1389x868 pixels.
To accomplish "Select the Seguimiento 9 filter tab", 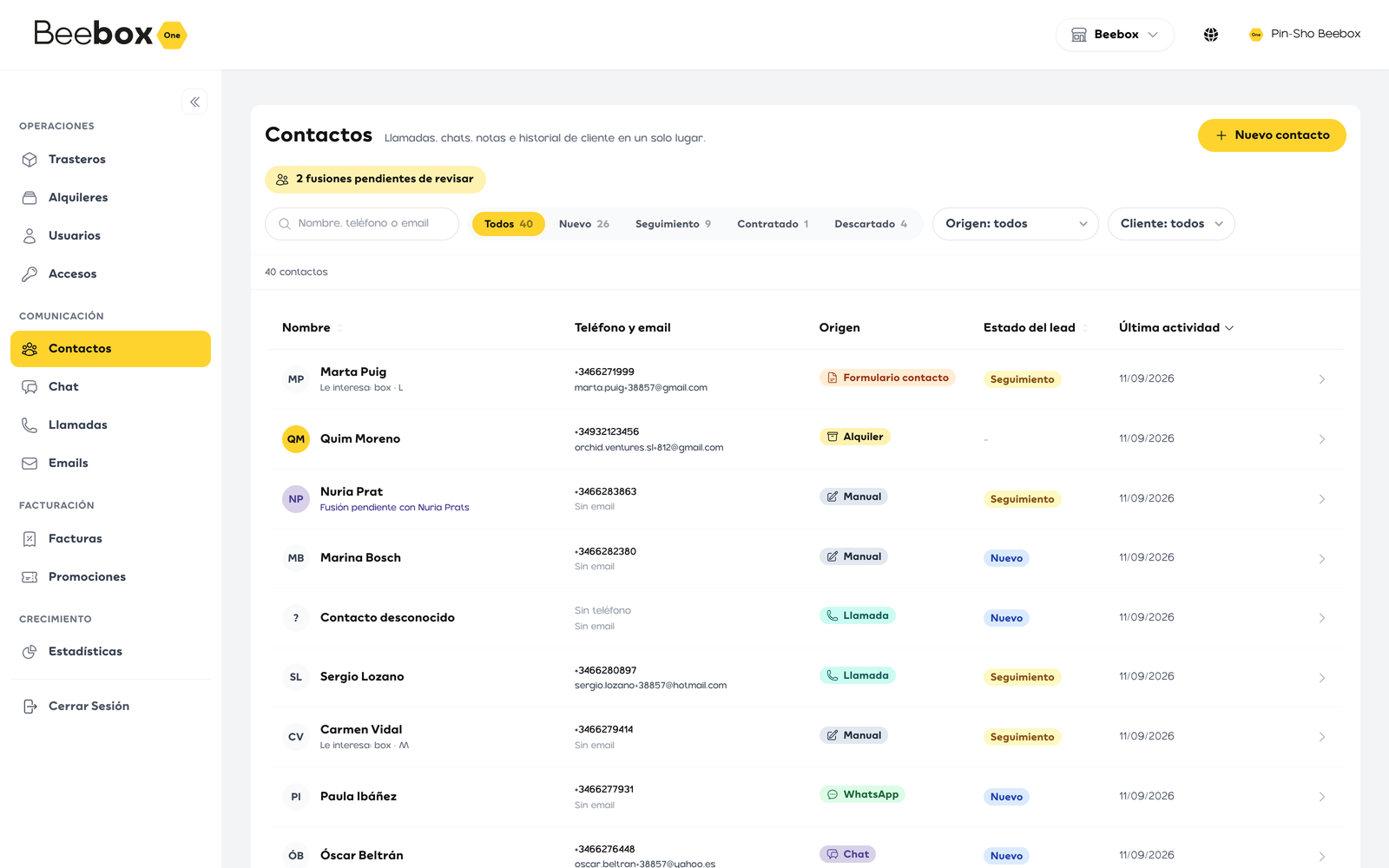I will click(673, 224).
